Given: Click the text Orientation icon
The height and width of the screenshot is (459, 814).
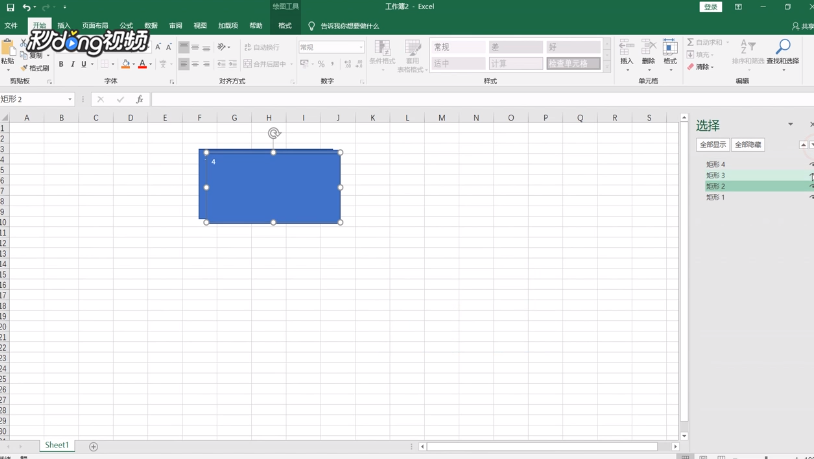Looking at the screenshot, I should pyautogui.click(x=222, y=47).
